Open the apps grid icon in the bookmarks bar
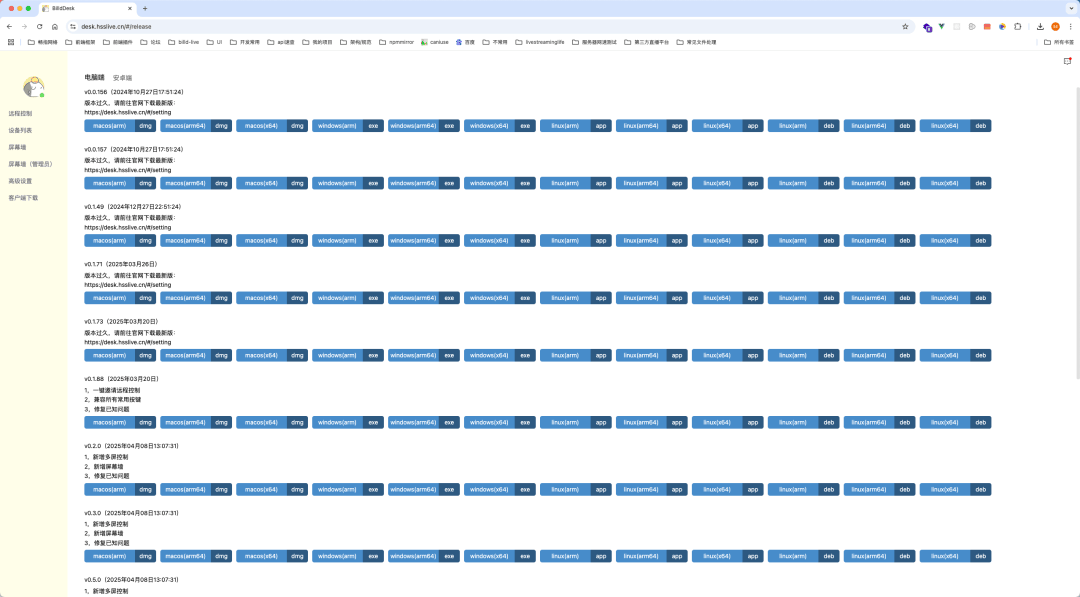1080x597 pixels. coord(11,42)
